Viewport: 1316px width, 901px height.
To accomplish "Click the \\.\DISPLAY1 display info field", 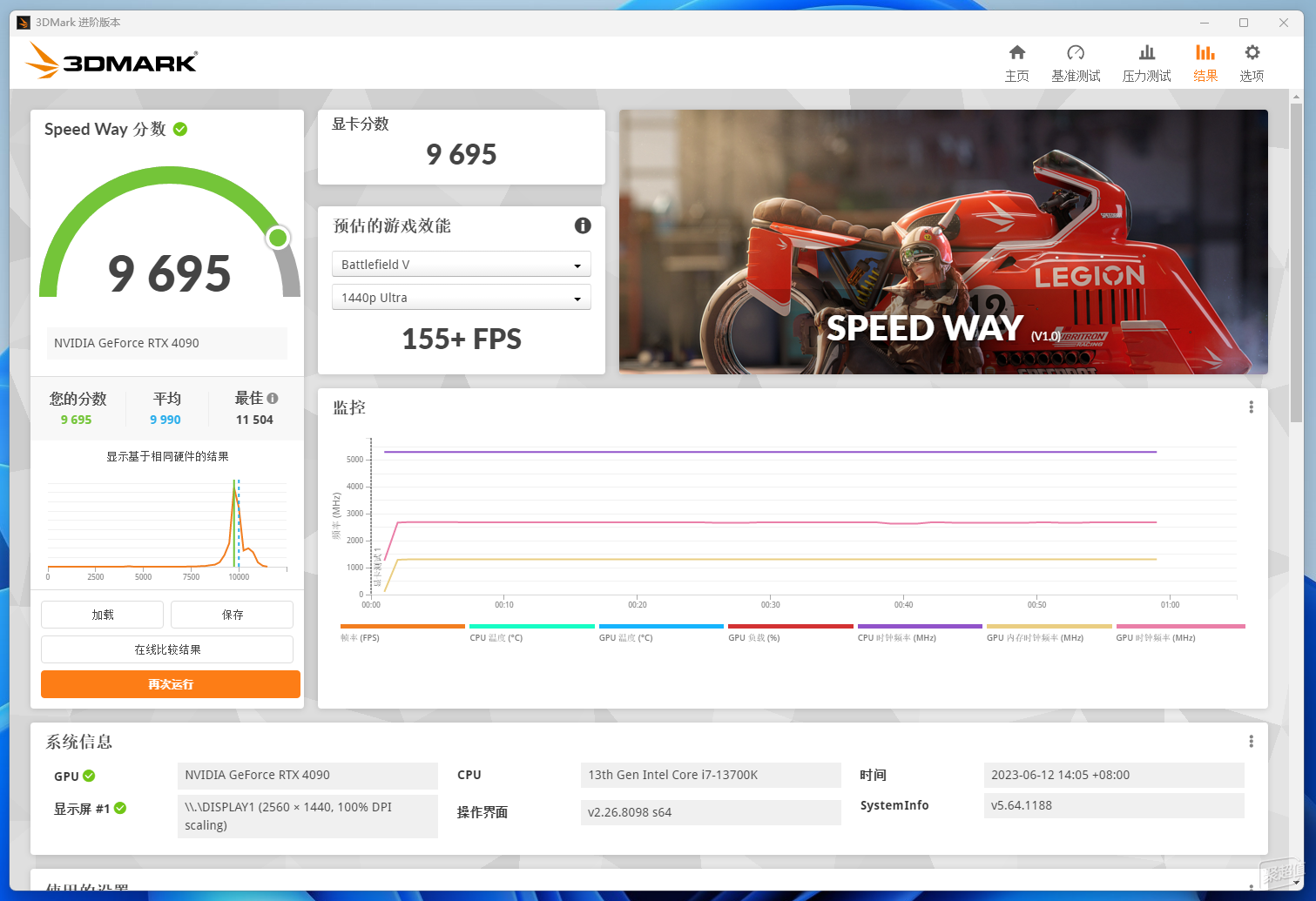I will coord(307,816).
